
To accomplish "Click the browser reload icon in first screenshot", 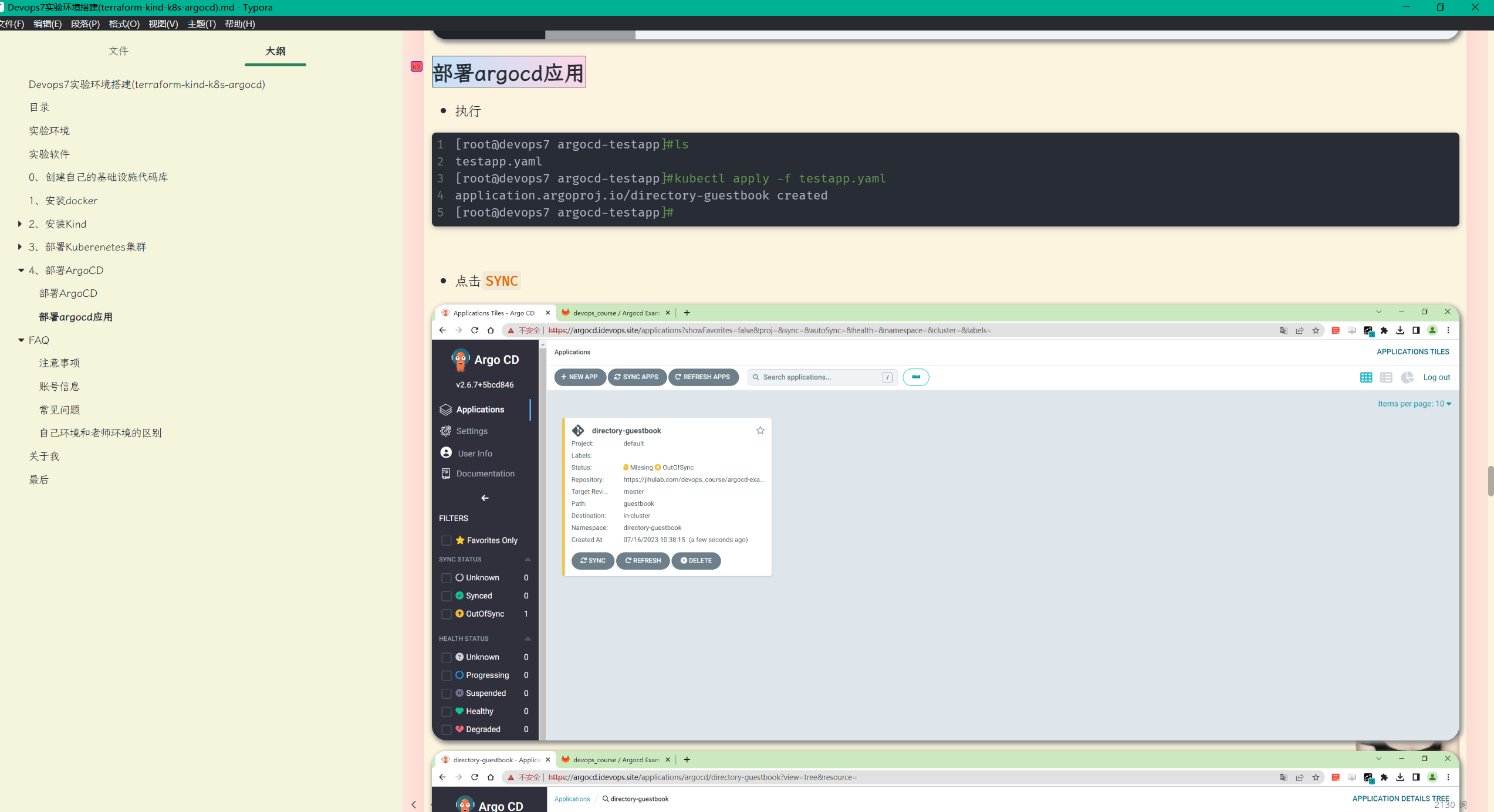I will pos(475,330).
